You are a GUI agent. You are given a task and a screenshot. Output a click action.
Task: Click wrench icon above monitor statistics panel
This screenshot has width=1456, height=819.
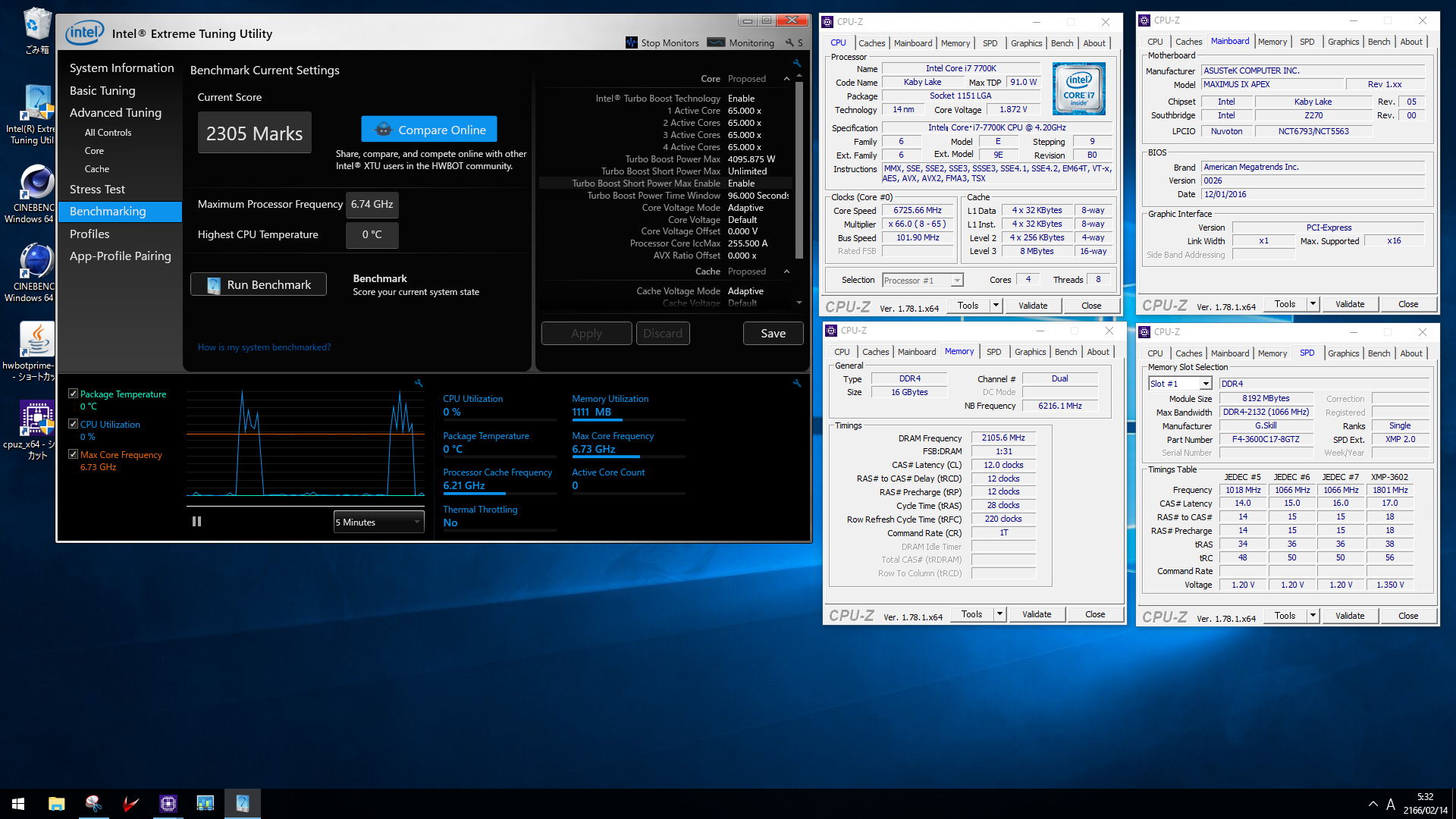coord(797,384)
